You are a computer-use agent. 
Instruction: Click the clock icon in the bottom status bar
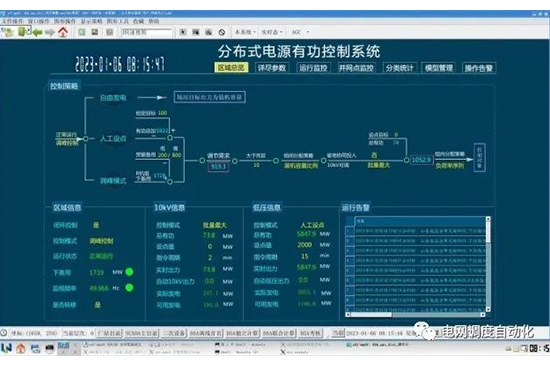(4, 333)
